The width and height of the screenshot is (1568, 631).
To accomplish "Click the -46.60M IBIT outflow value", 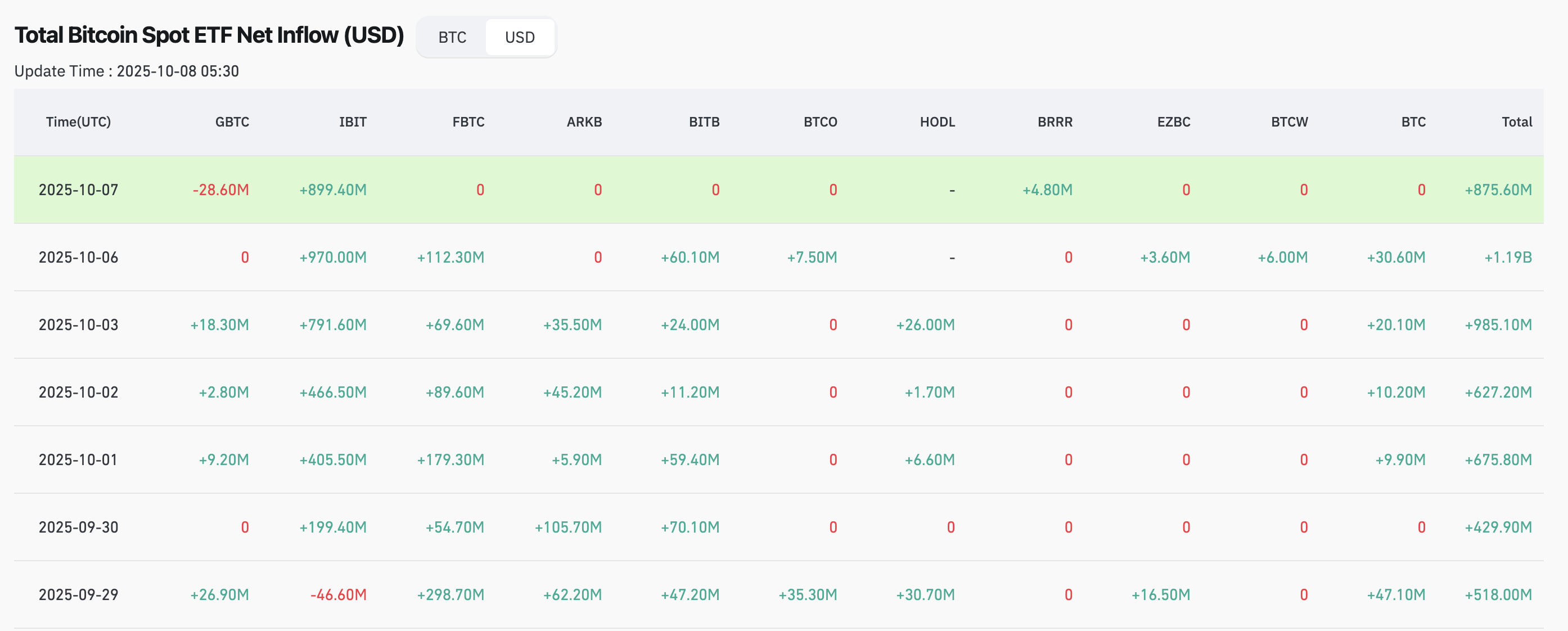I will pyautogui.click(x=339, y=594).
